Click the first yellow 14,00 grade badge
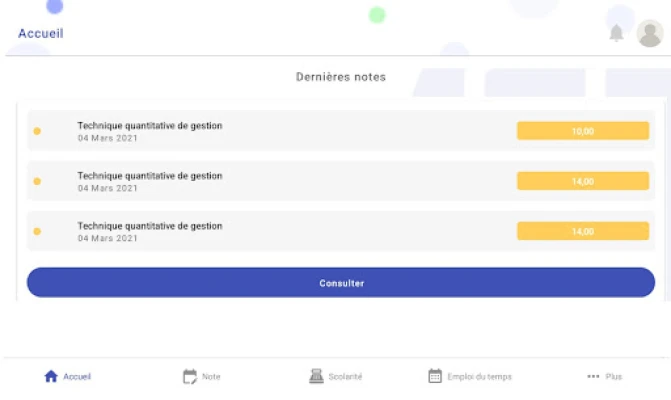The width and height of the screenshot is (671, 400). click(582, 181)
